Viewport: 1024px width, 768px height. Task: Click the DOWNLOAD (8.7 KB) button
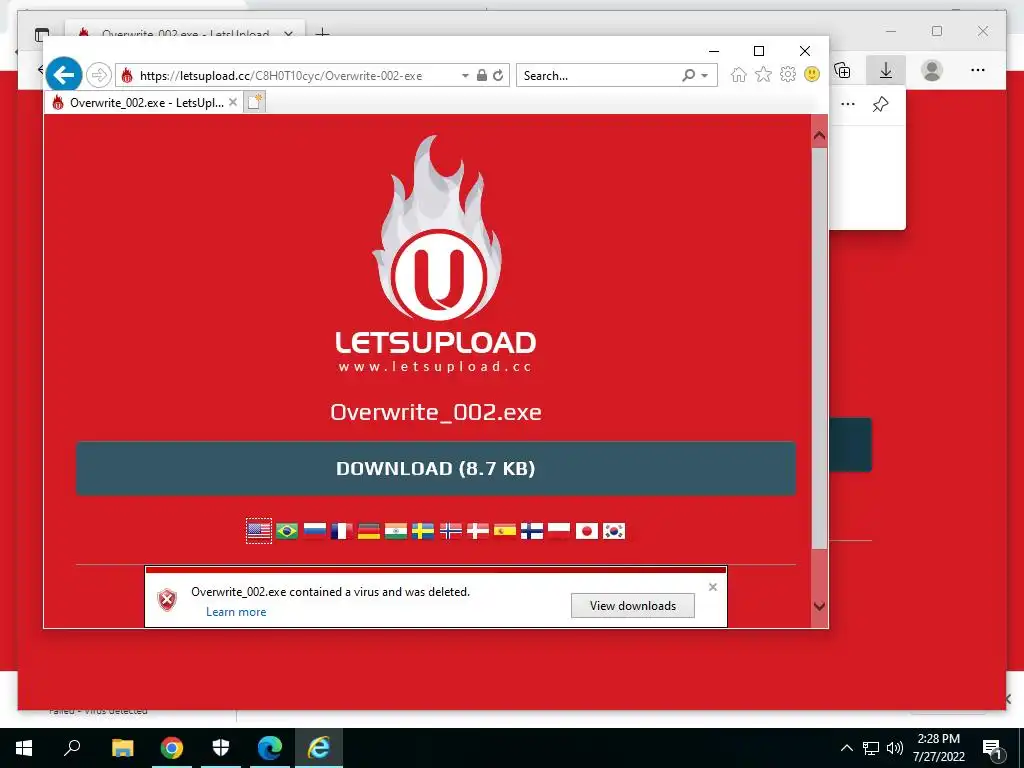436,468
